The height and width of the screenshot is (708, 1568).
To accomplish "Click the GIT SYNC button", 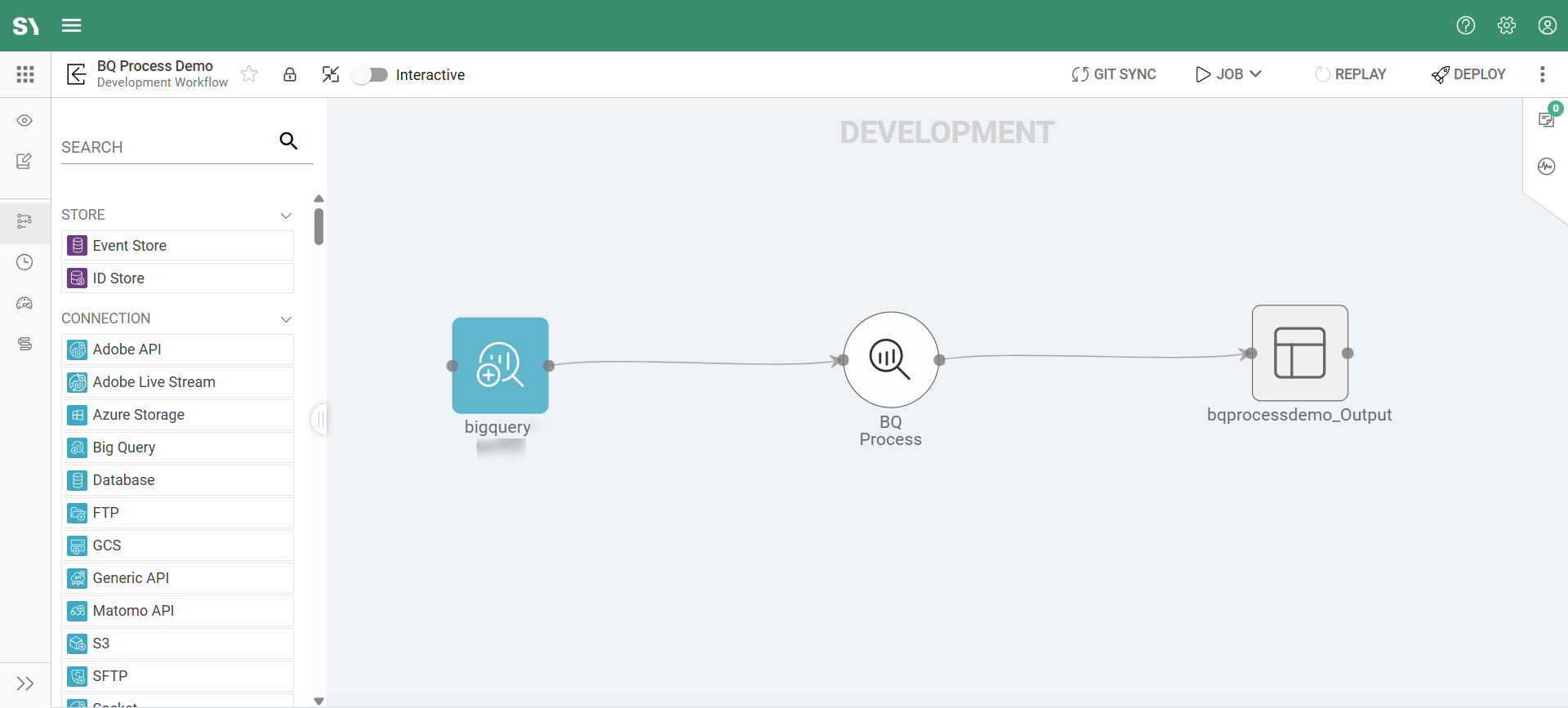I will click(1114, 74).
